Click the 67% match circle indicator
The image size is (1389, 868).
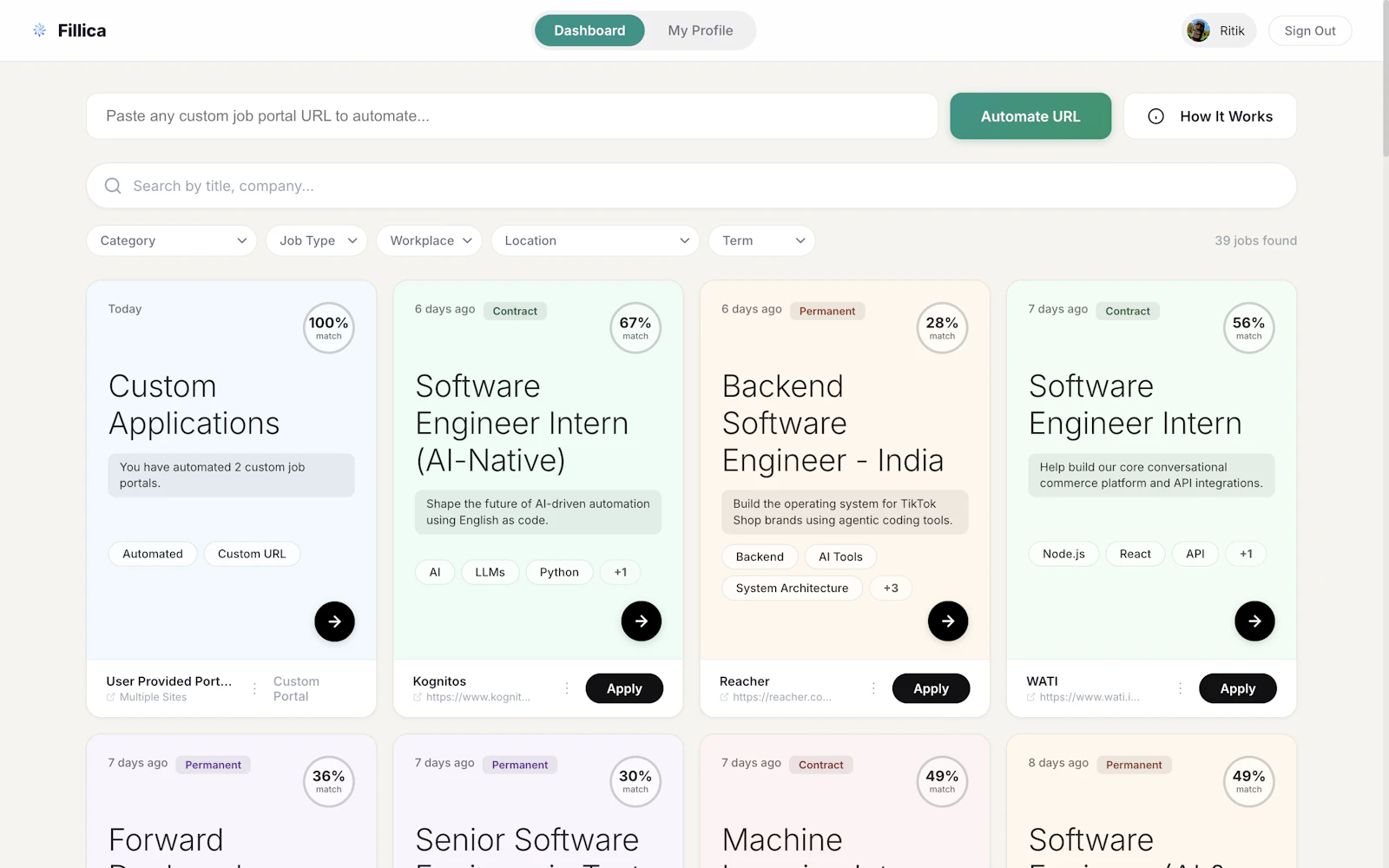coord(635,328)
